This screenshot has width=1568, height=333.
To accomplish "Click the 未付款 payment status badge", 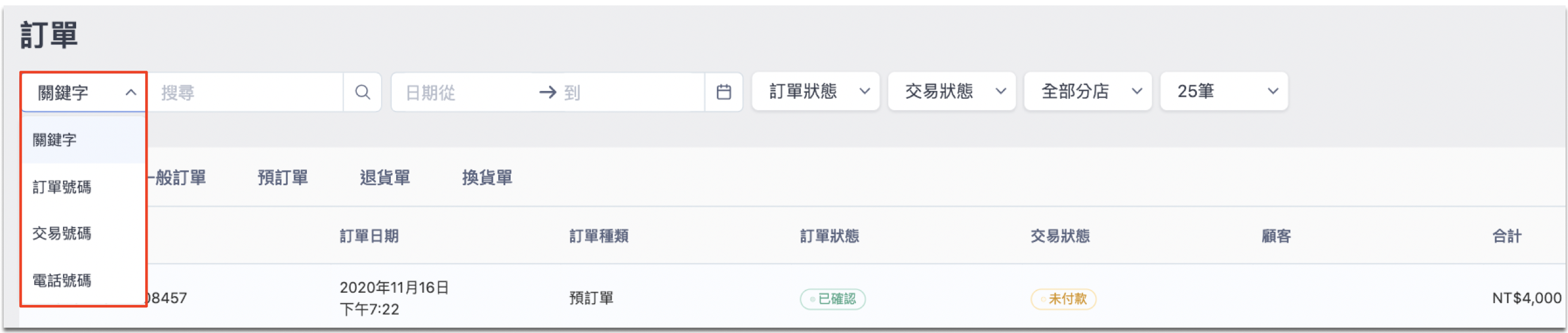I will click(x=1063, y=299).
